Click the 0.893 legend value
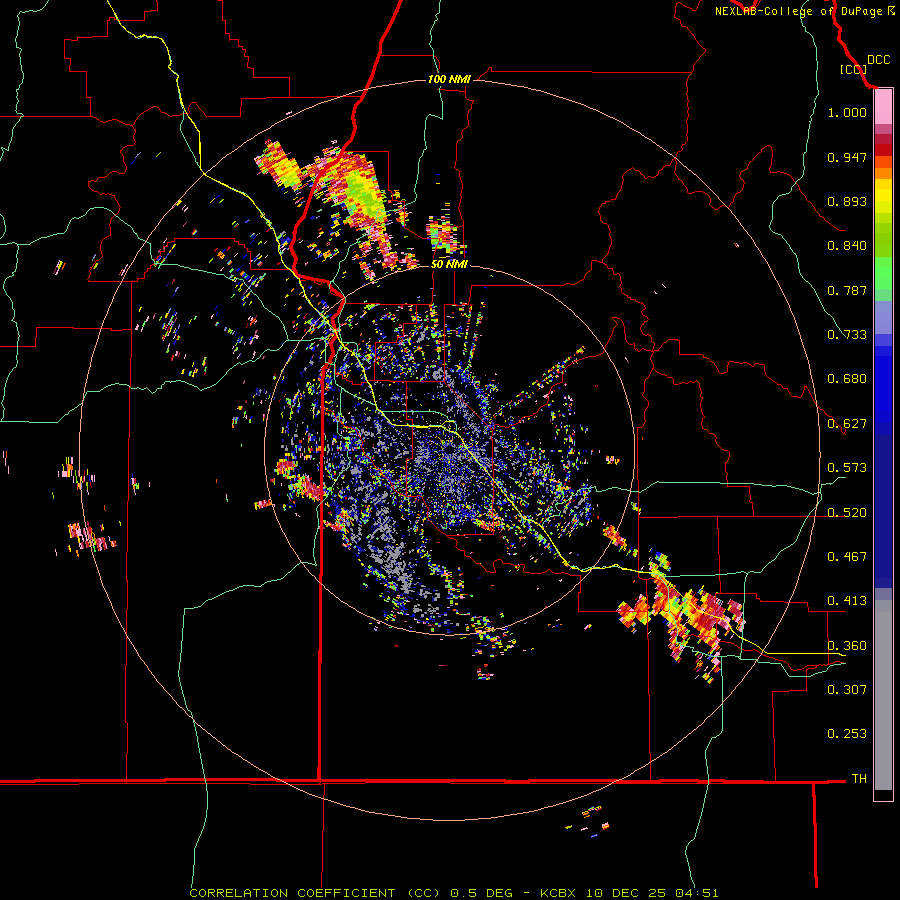The width and height of the screenshot is (900, 900). click(847, 201)
